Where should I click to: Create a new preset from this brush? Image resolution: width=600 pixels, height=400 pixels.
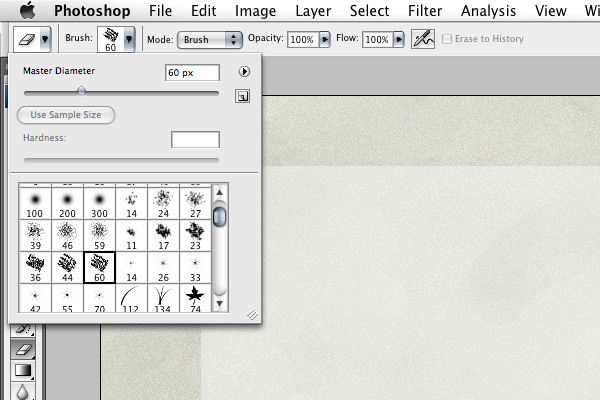click(x=242, y=96)
